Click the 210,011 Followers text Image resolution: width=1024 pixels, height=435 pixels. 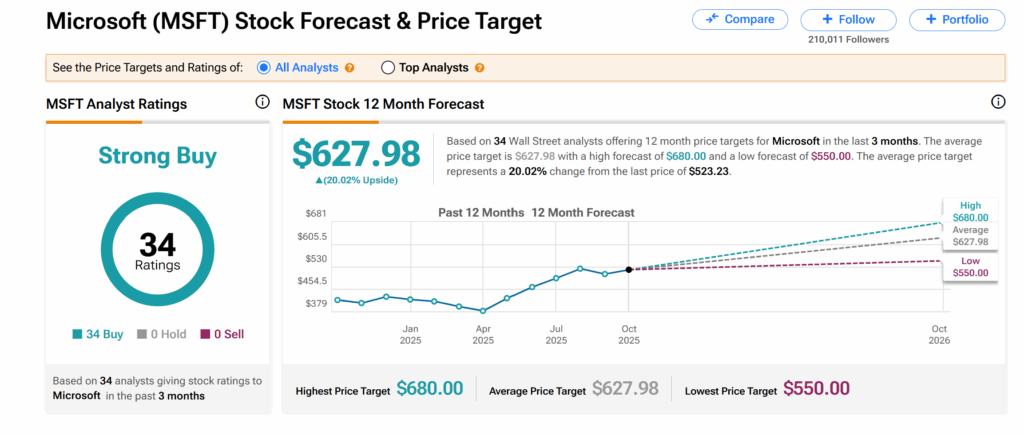coord(848,40)
